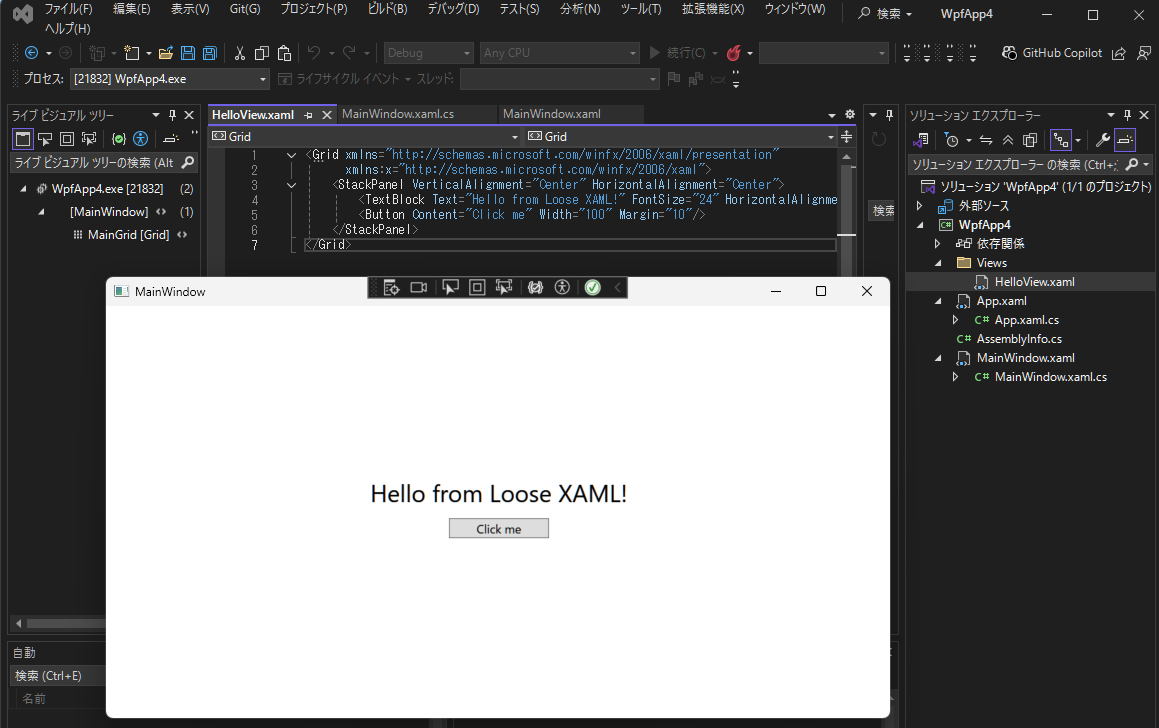Open Properties wrench icon in Solution Explorer

pos(1103,140)
